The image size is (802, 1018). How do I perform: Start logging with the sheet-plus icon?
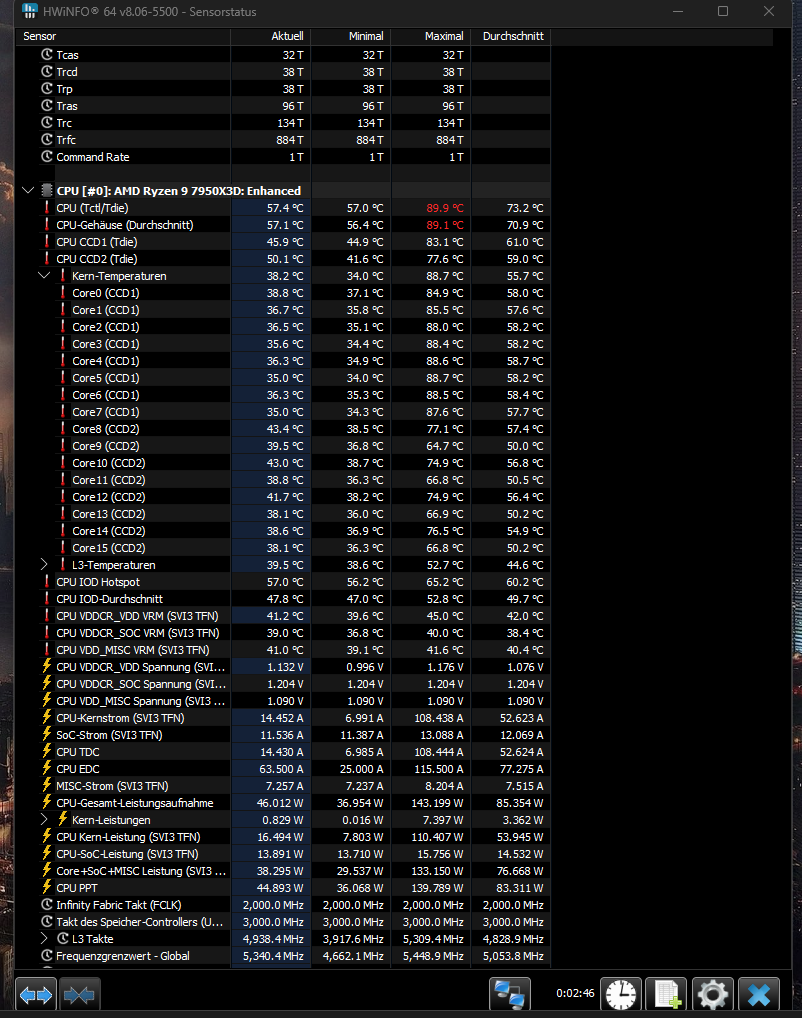tap(667, 995)
